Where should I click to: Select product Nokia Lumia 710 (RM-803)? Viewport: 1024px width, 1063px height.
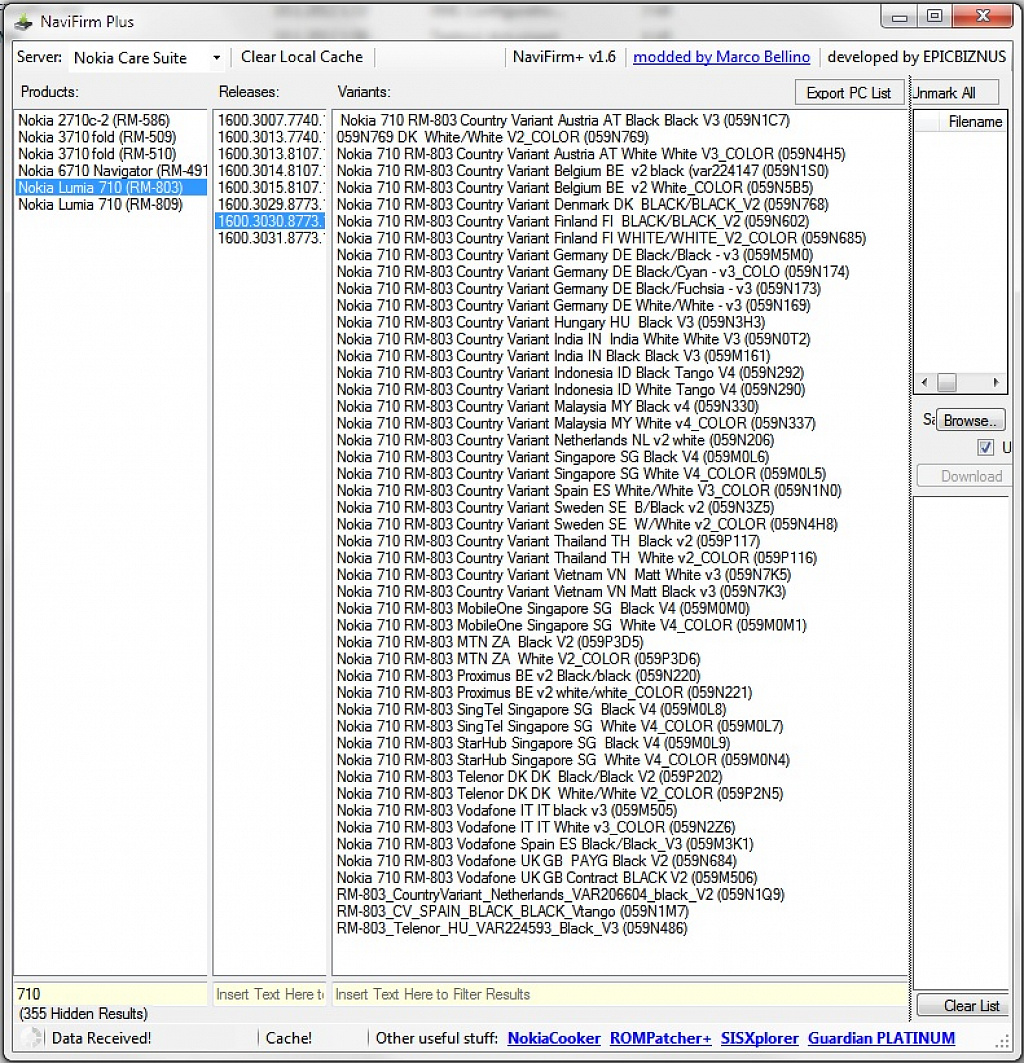(x=111, y=188)
